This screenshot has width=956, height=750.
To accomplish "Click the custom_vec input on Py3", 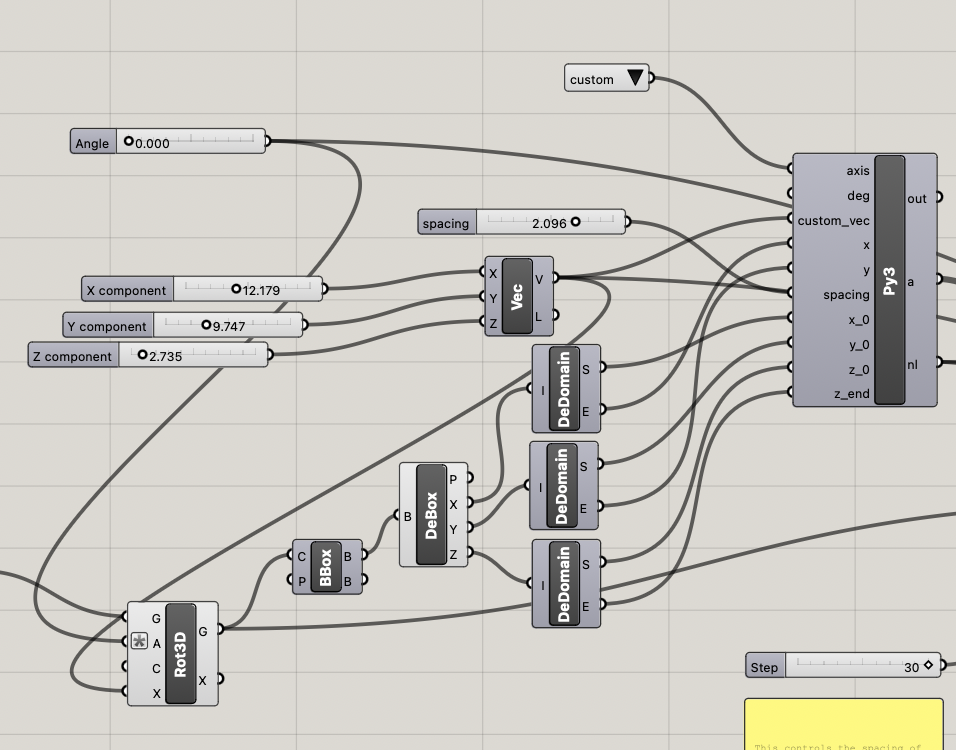I will [x=833, y=220].
